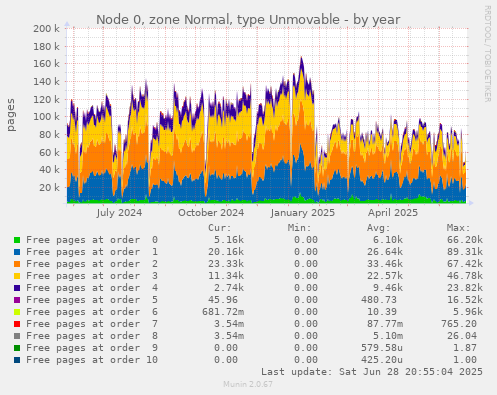Click the max value 26.04
The image size is (497, 395).
pos(462,336)
